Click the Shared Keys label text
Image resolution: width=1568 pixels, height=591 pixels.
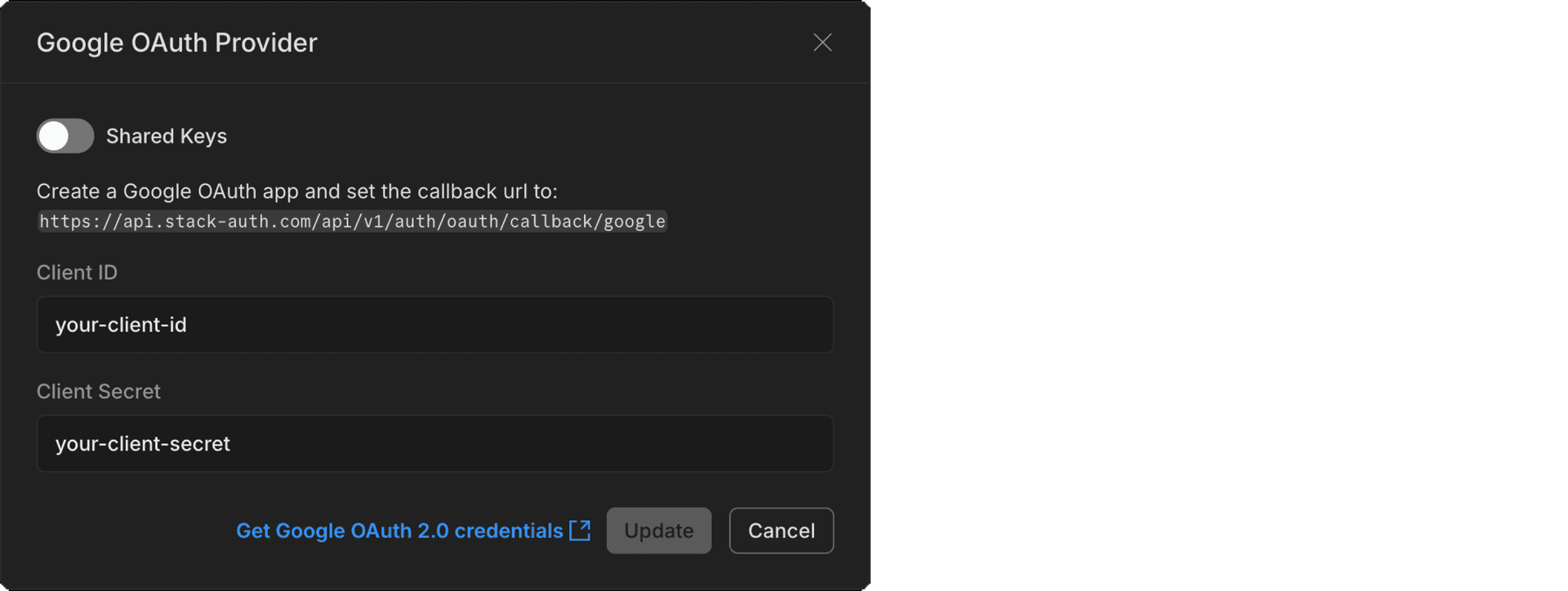click(167, 136)
